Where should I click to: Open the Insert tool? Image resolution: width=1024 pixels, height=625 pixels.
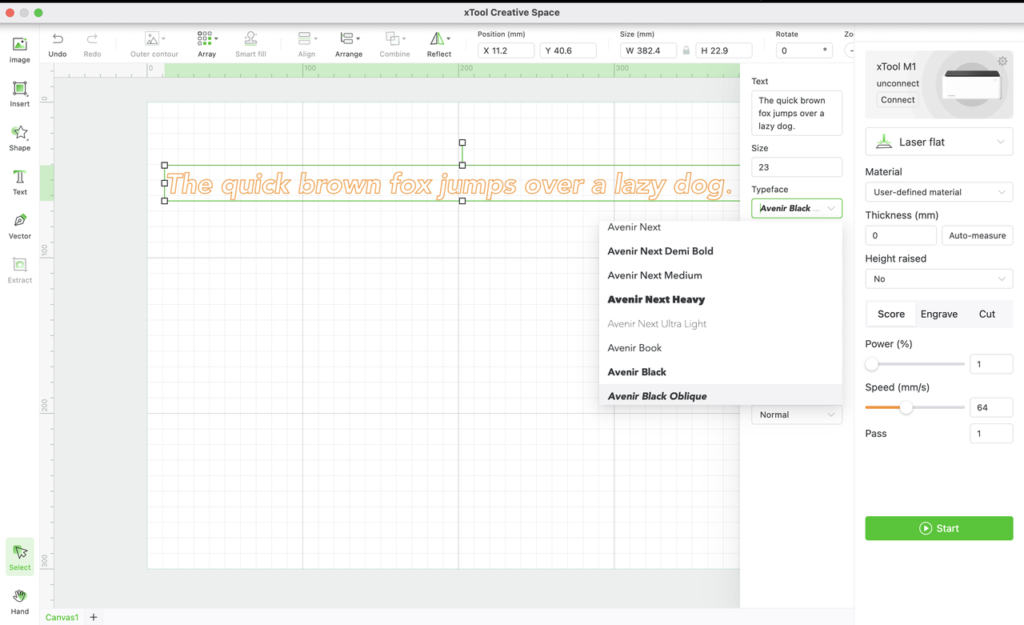point(19,94)
